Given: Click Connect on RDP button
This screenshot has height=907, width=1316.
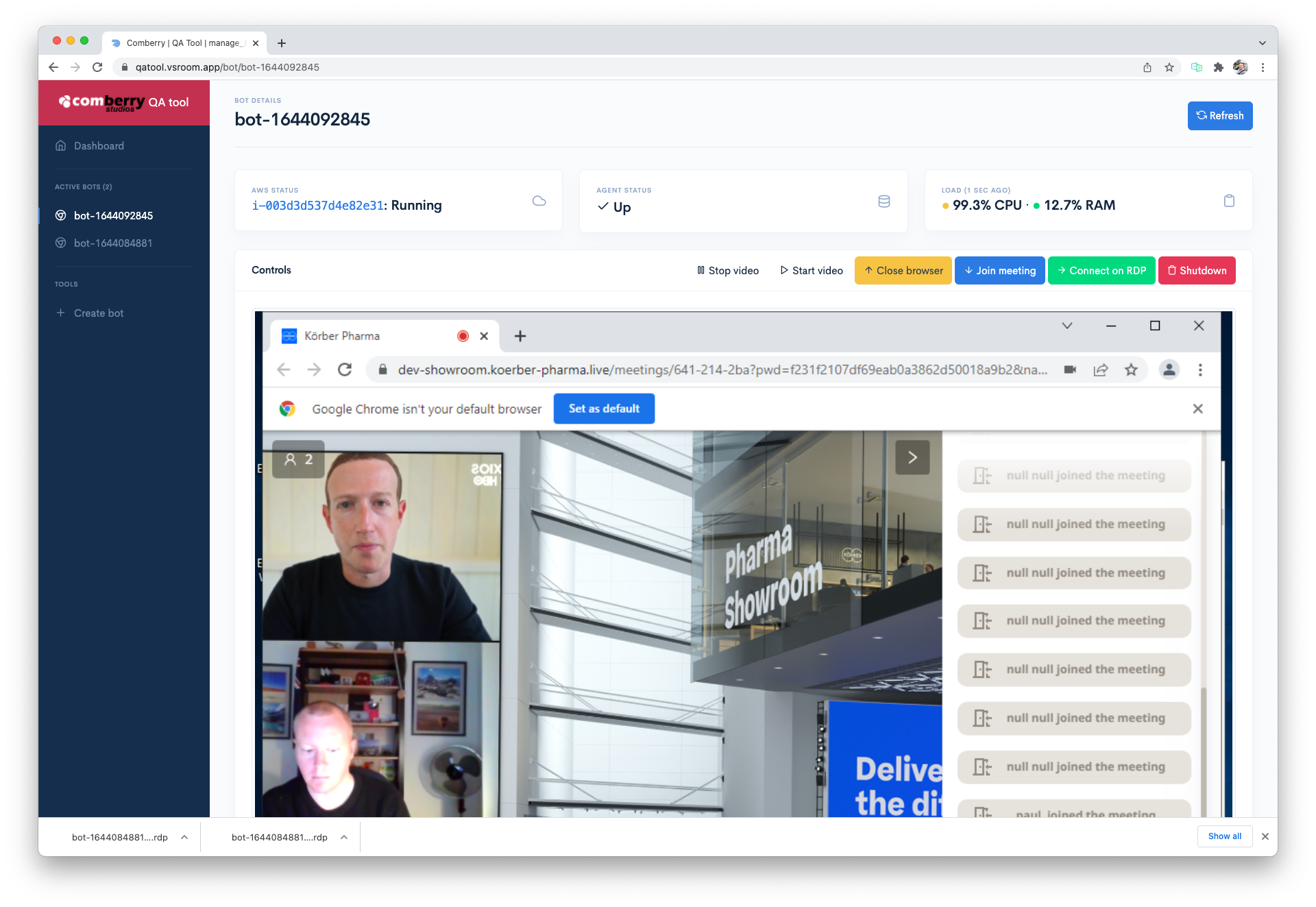Looking at the screenshot, I should 1101,271.
